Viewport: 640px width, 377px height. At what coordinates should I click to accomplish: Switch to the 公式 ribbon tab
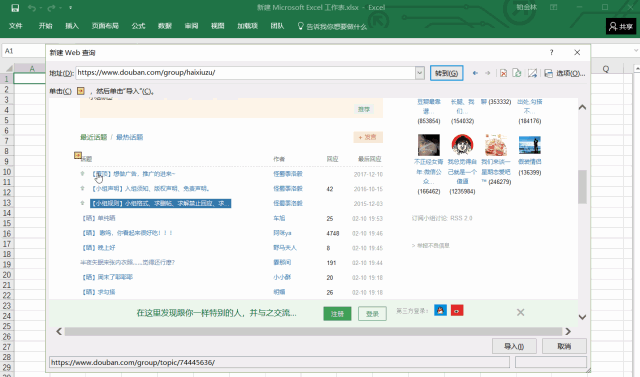138,26
